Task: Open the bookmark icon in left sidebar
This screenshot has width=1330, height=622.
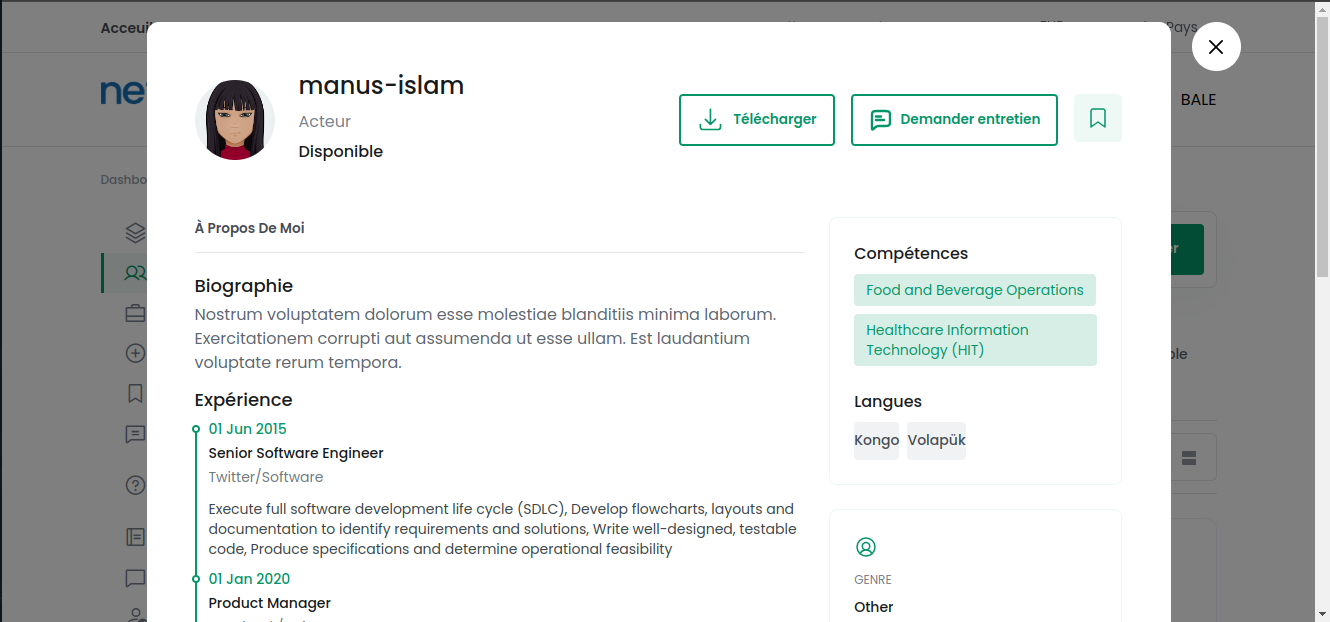Action: coord(135,393)
